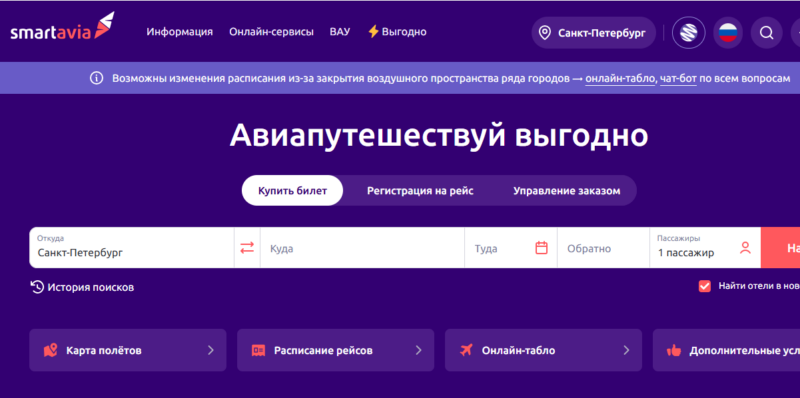
Task: Follow the онлайн-табло link in the banner
Action: point(620,79)
